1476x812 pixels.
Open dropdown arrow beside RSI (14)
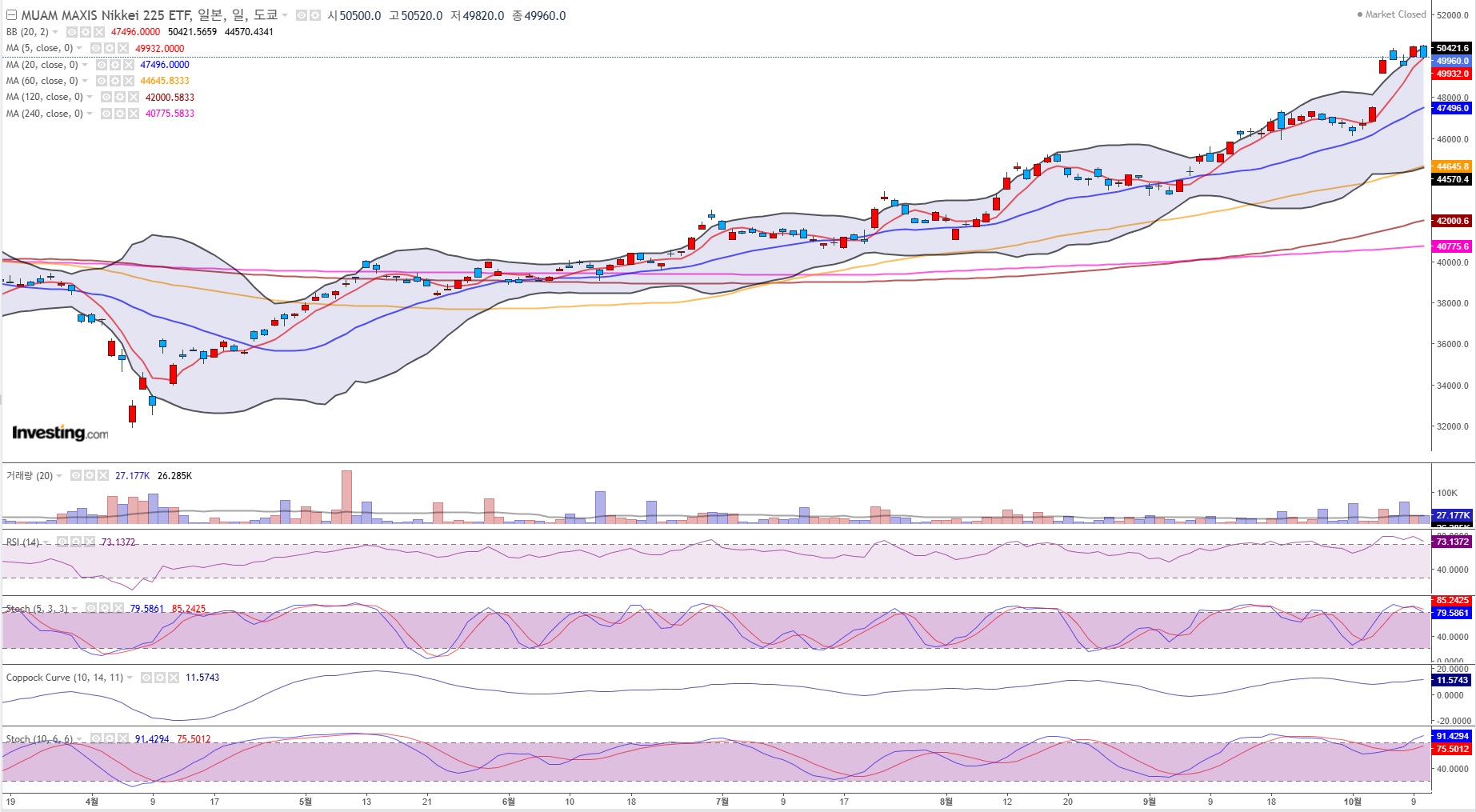coord(46,542)
